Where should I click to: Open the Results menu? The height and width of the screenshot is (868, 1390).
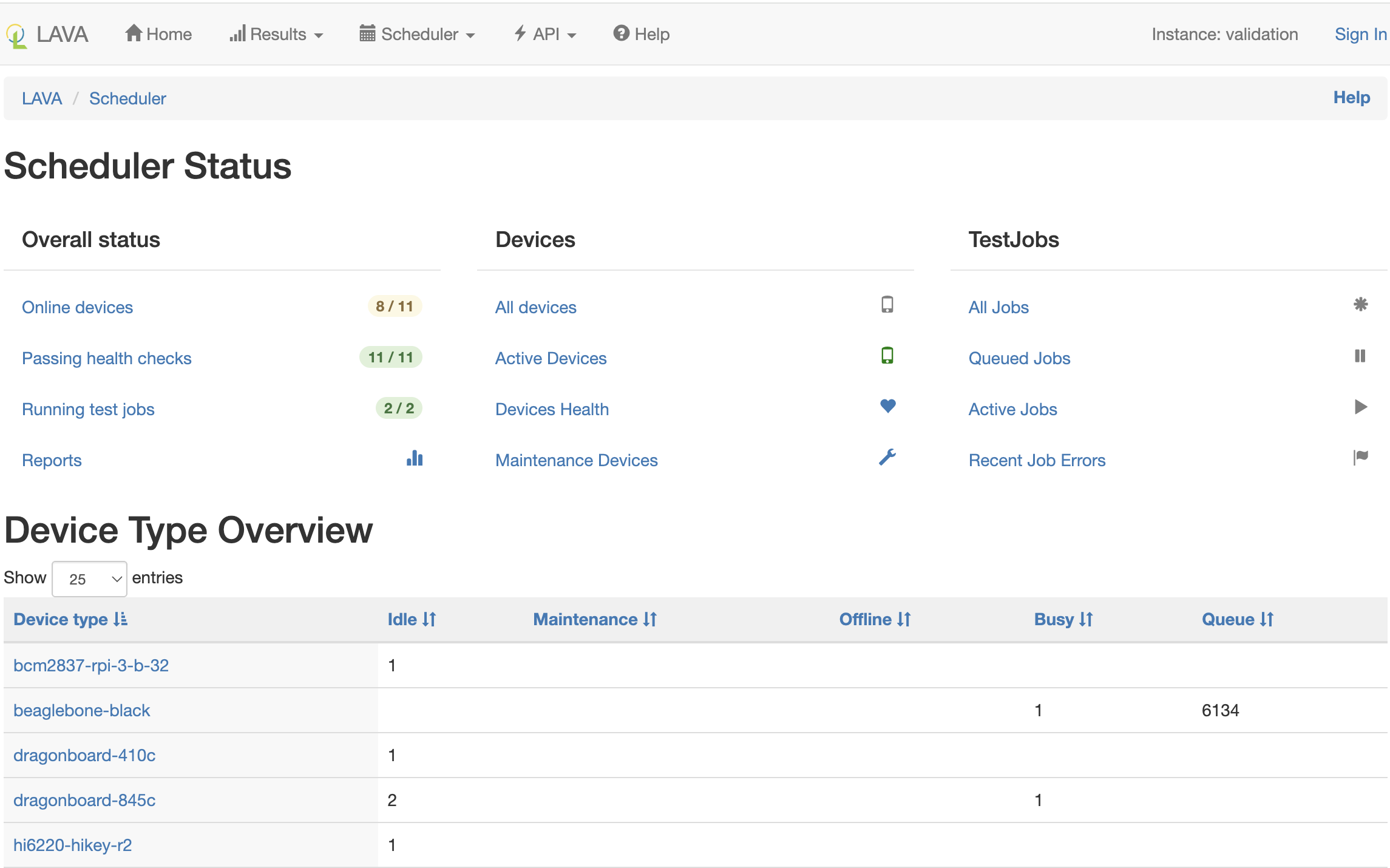(276, 35)
